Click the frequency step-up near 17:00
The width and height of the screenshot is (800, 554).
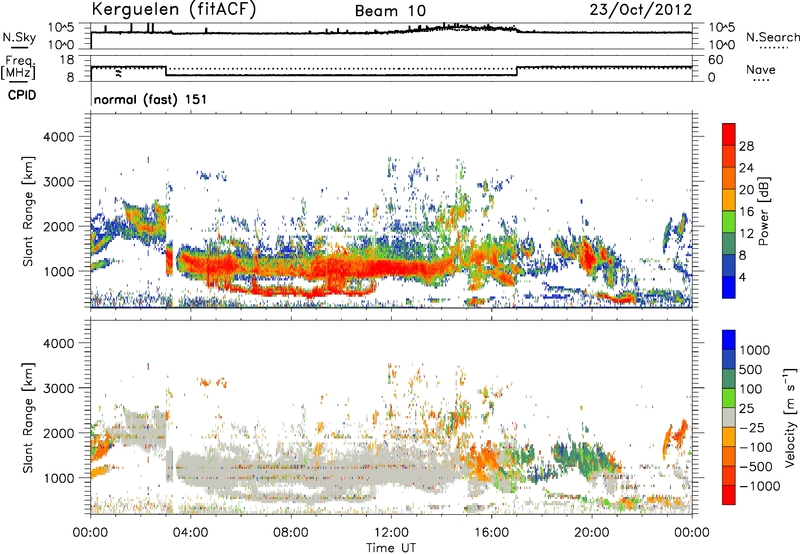(517, 71)
